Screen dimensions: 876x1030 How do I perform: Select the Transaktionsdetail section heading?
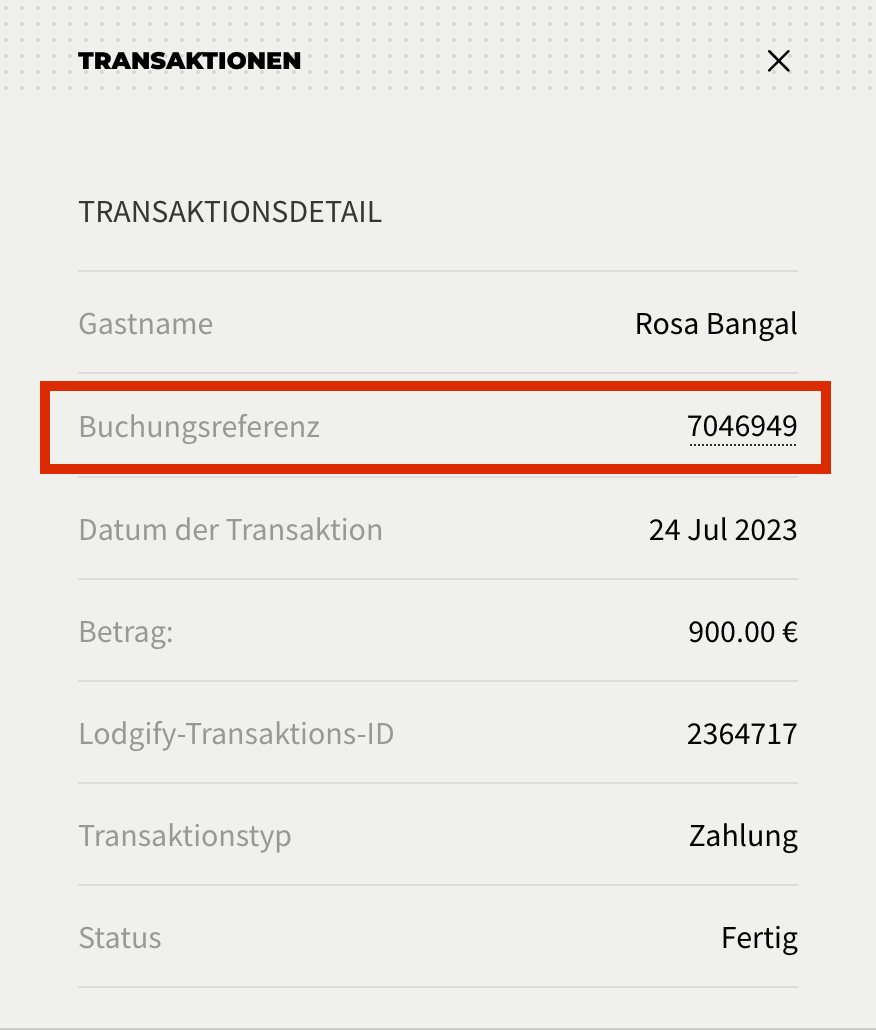tap(230, 211)
